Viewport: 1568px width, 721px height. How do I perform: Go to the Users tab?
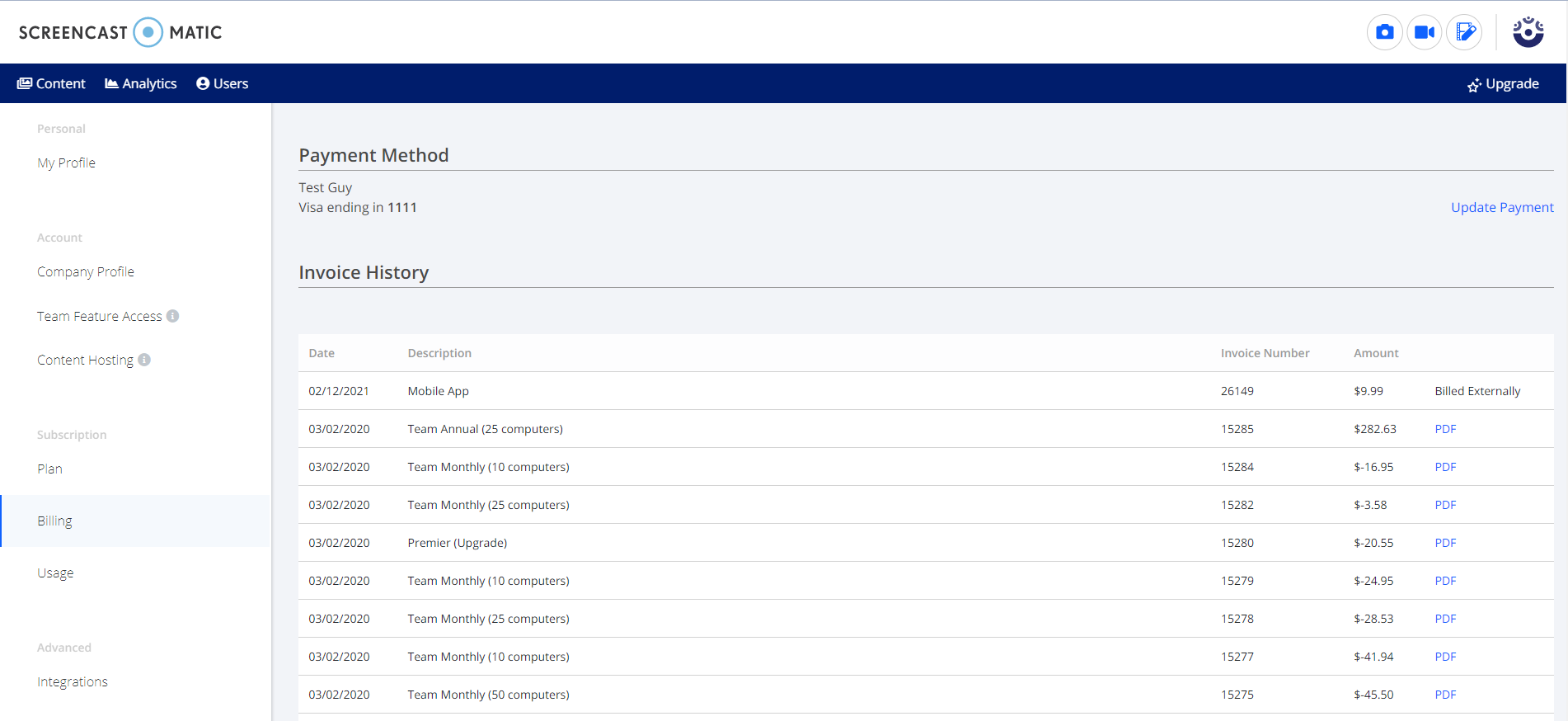pos(223,83)
